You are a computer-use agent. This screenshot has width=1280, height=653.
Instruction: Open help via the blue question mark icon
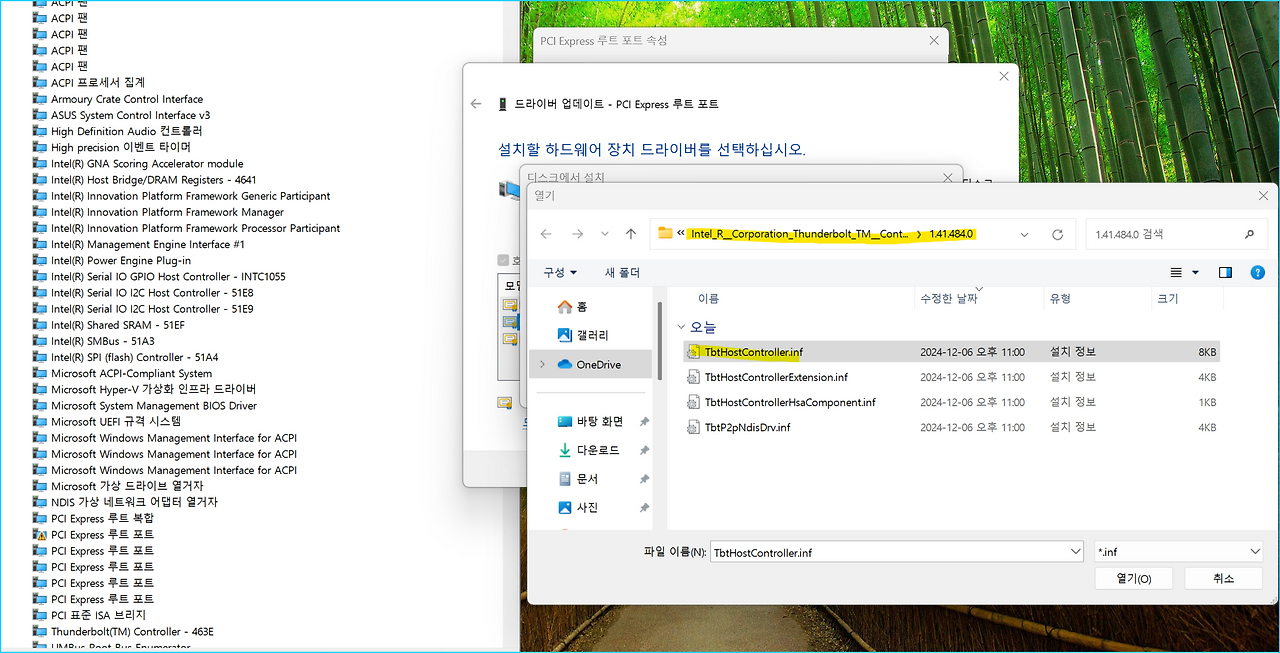1257,271
